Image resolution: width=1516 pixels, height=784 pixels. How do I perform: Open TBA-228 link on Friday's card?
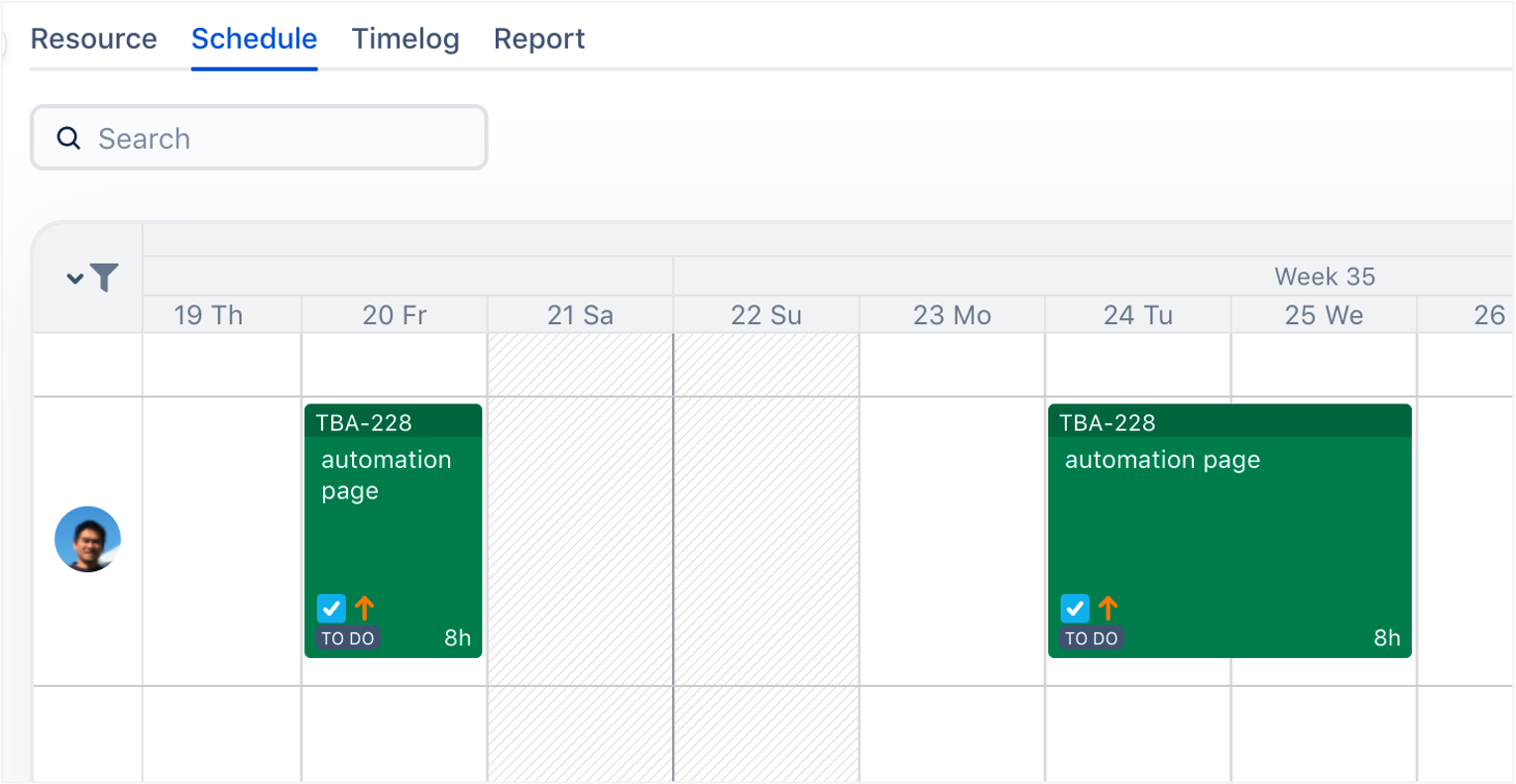coord(364,423)
